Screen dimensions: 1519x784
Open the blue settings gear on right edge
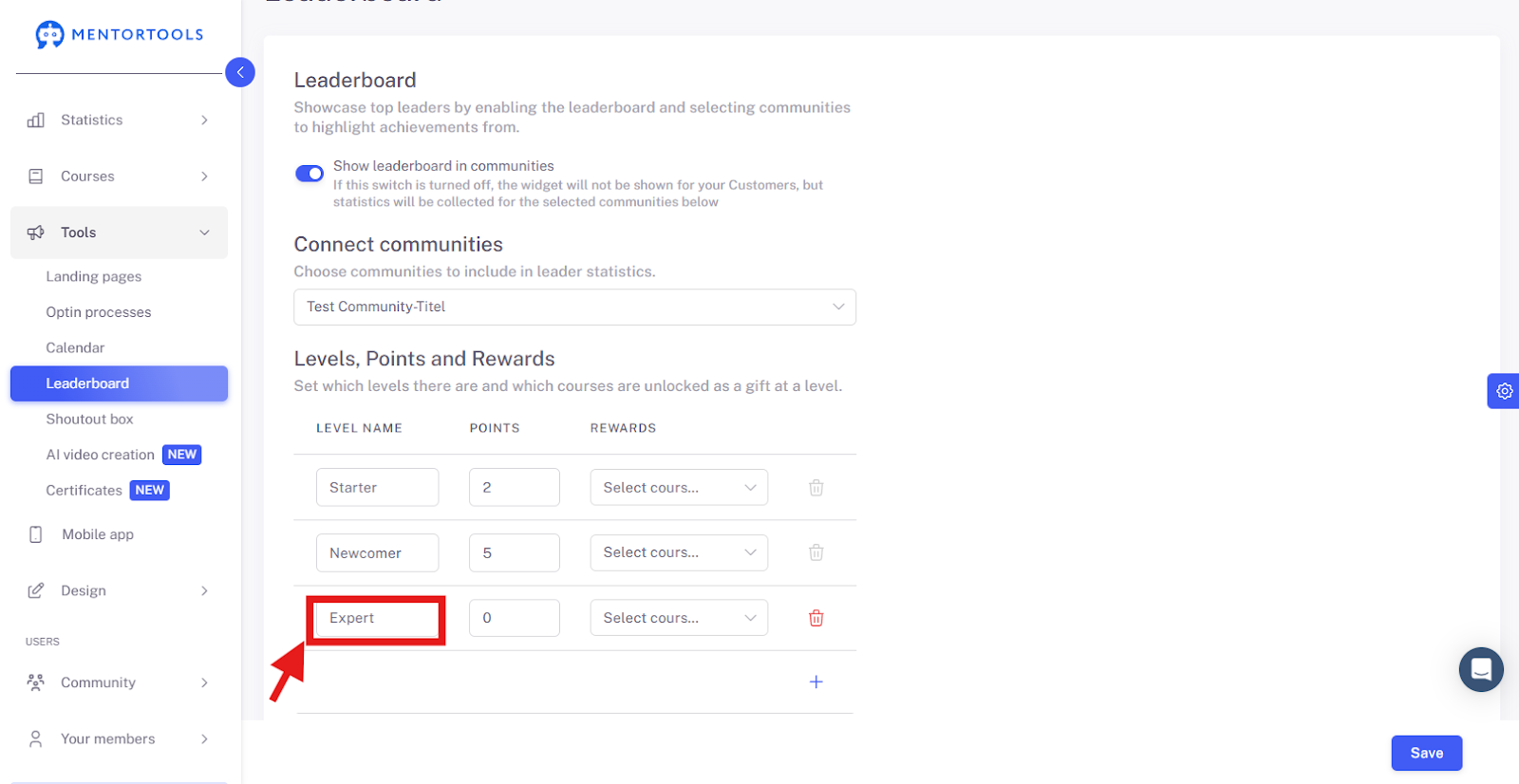click(x=1504, y=391)
